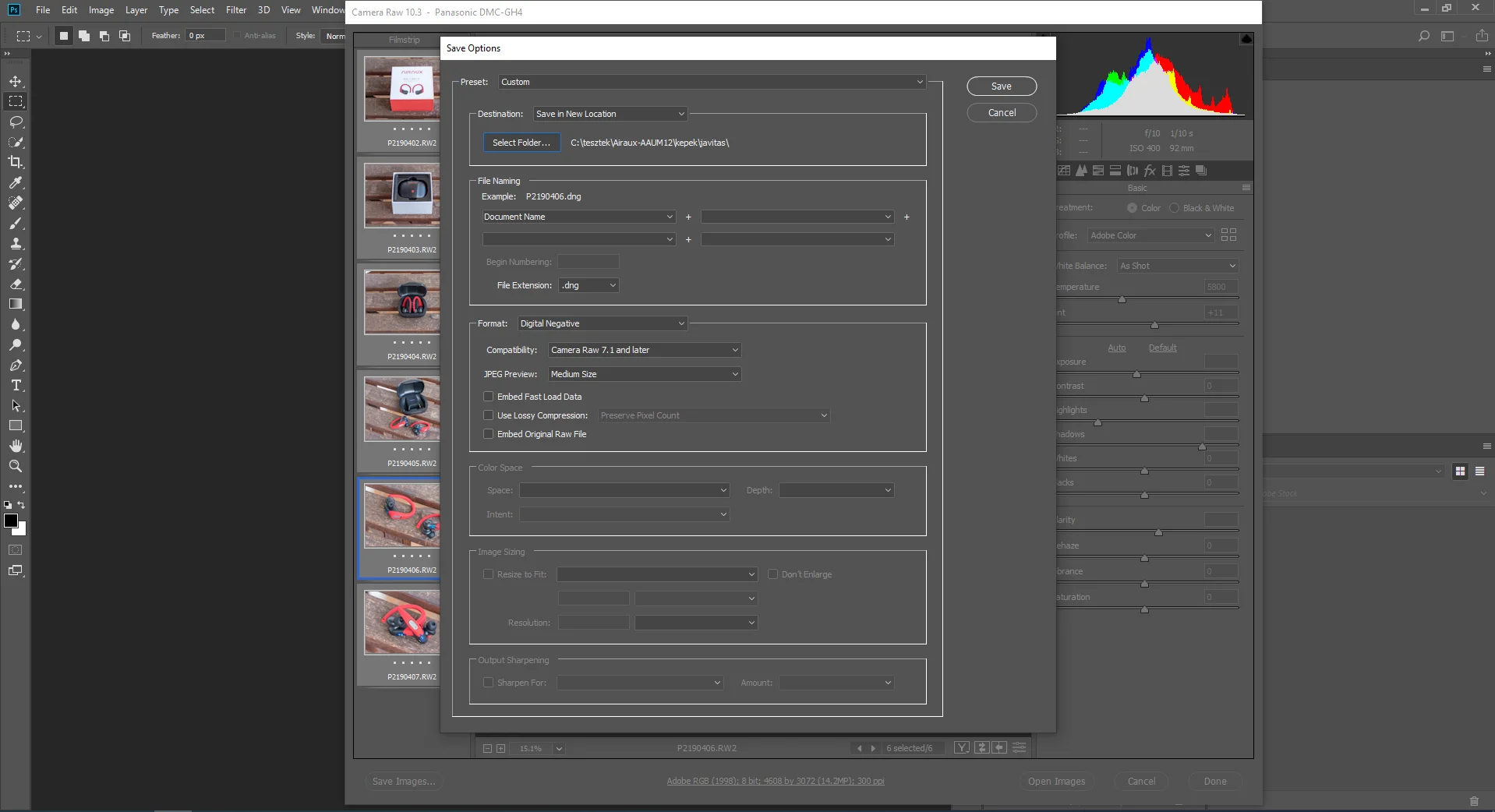1495x812 pixels.
Task: Click the Shadows slider handle
Action: pyautogui.click(x=1202, y=447)
